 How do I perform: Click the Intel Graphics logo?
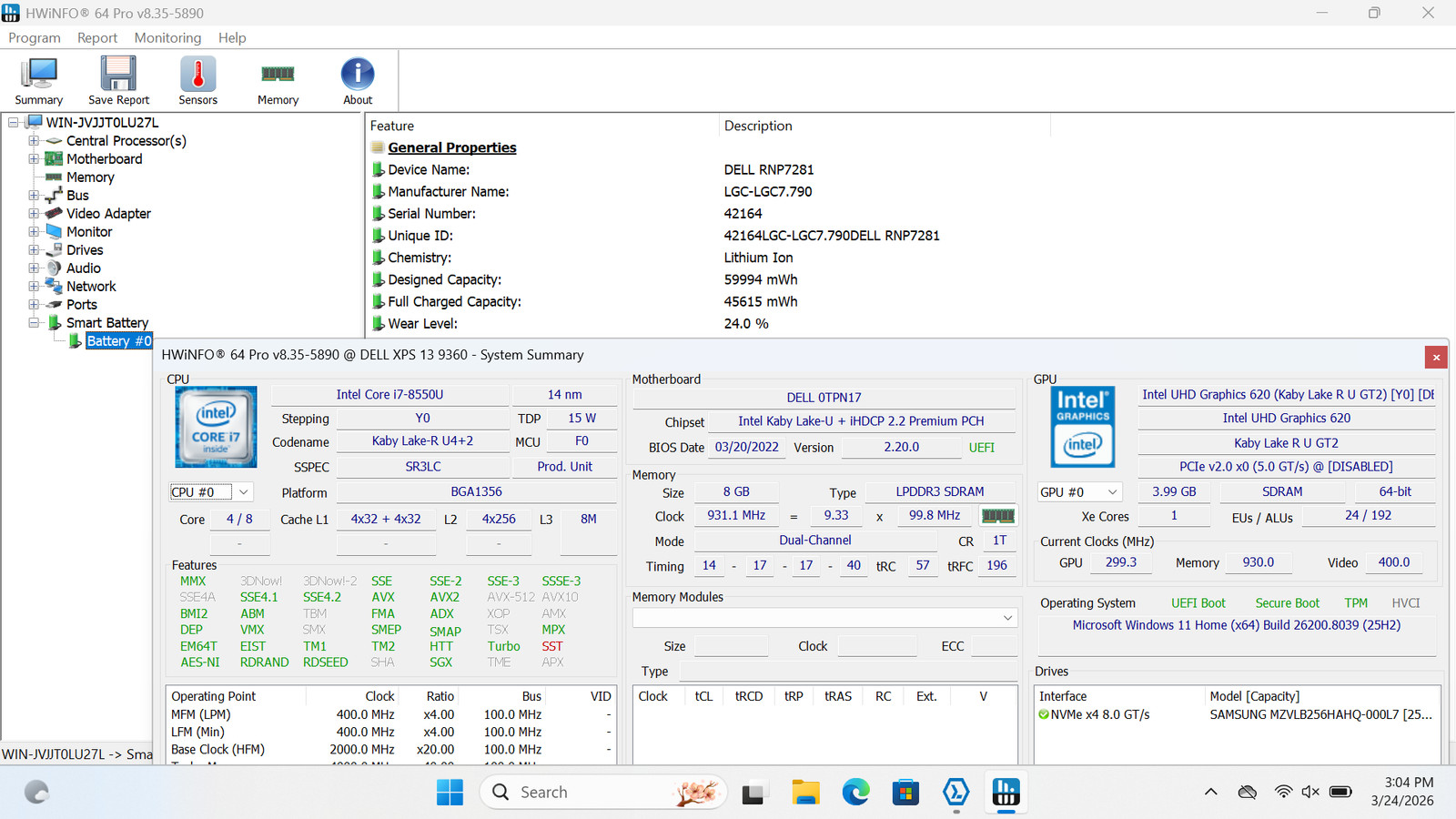coord(1082,427)
